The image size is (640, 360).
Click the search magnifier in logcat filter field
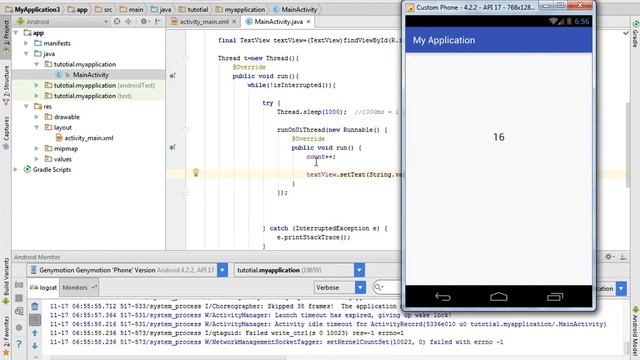click(x=379, y=287)
